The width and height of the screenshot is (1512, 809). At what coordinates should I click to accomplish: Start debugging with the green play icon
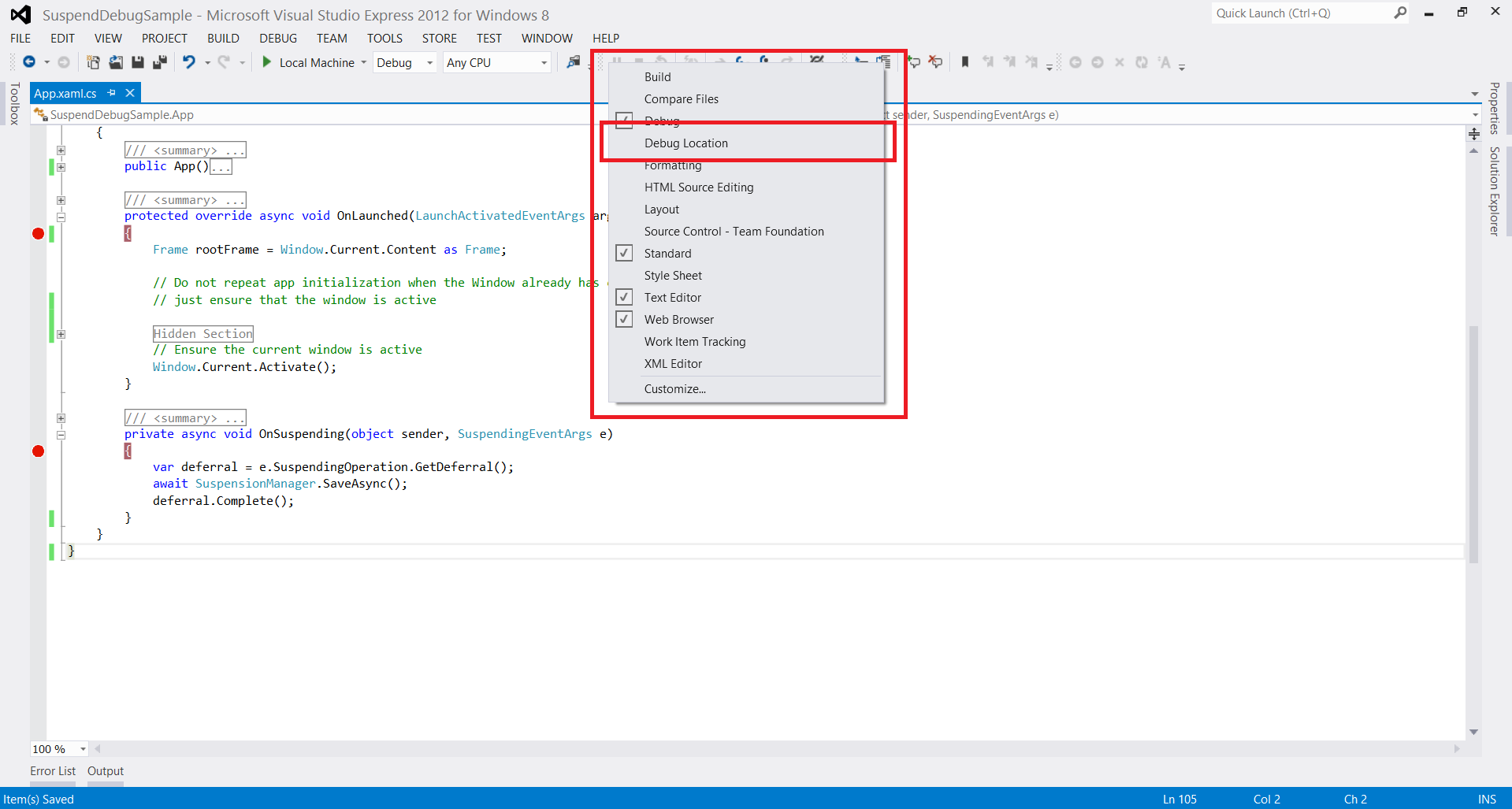(x=267, y=62)
